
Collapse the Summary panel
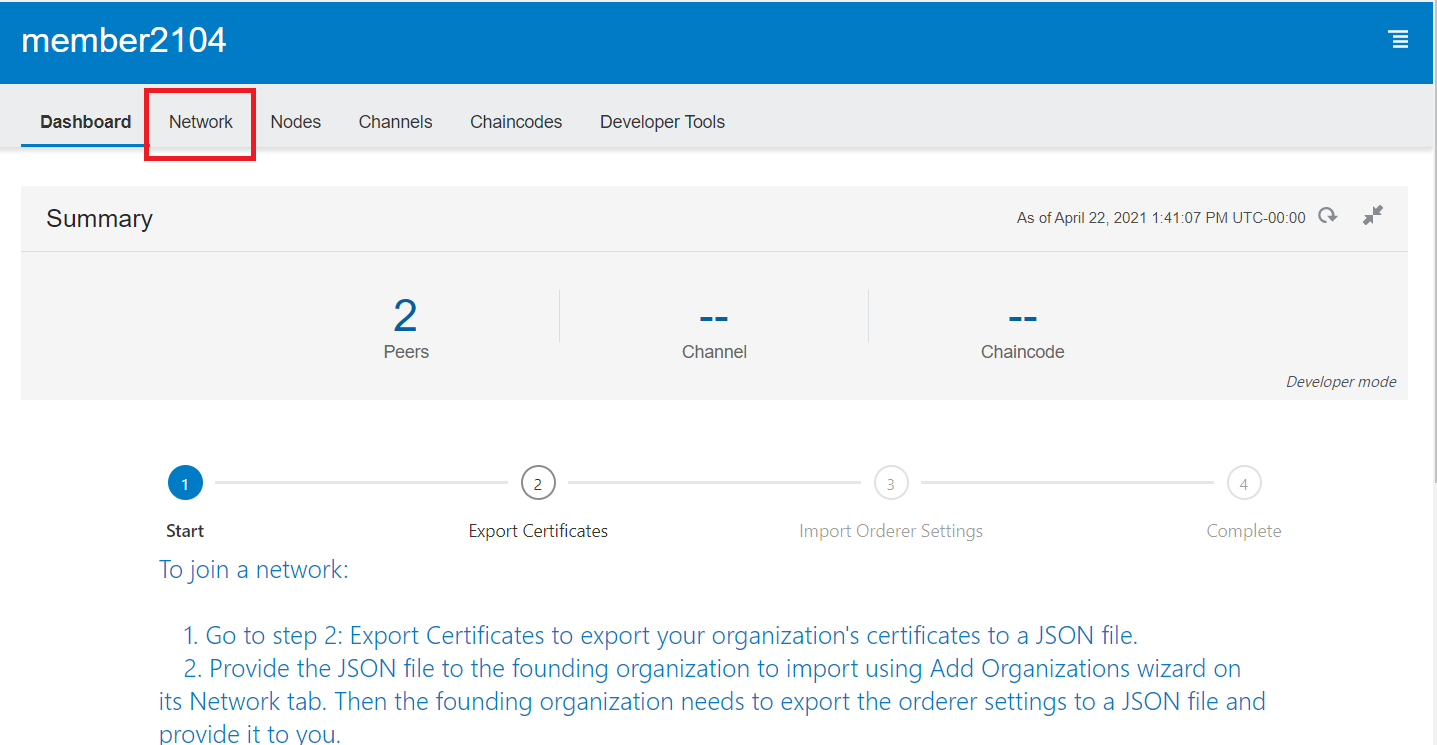(x=1373, y=215)
